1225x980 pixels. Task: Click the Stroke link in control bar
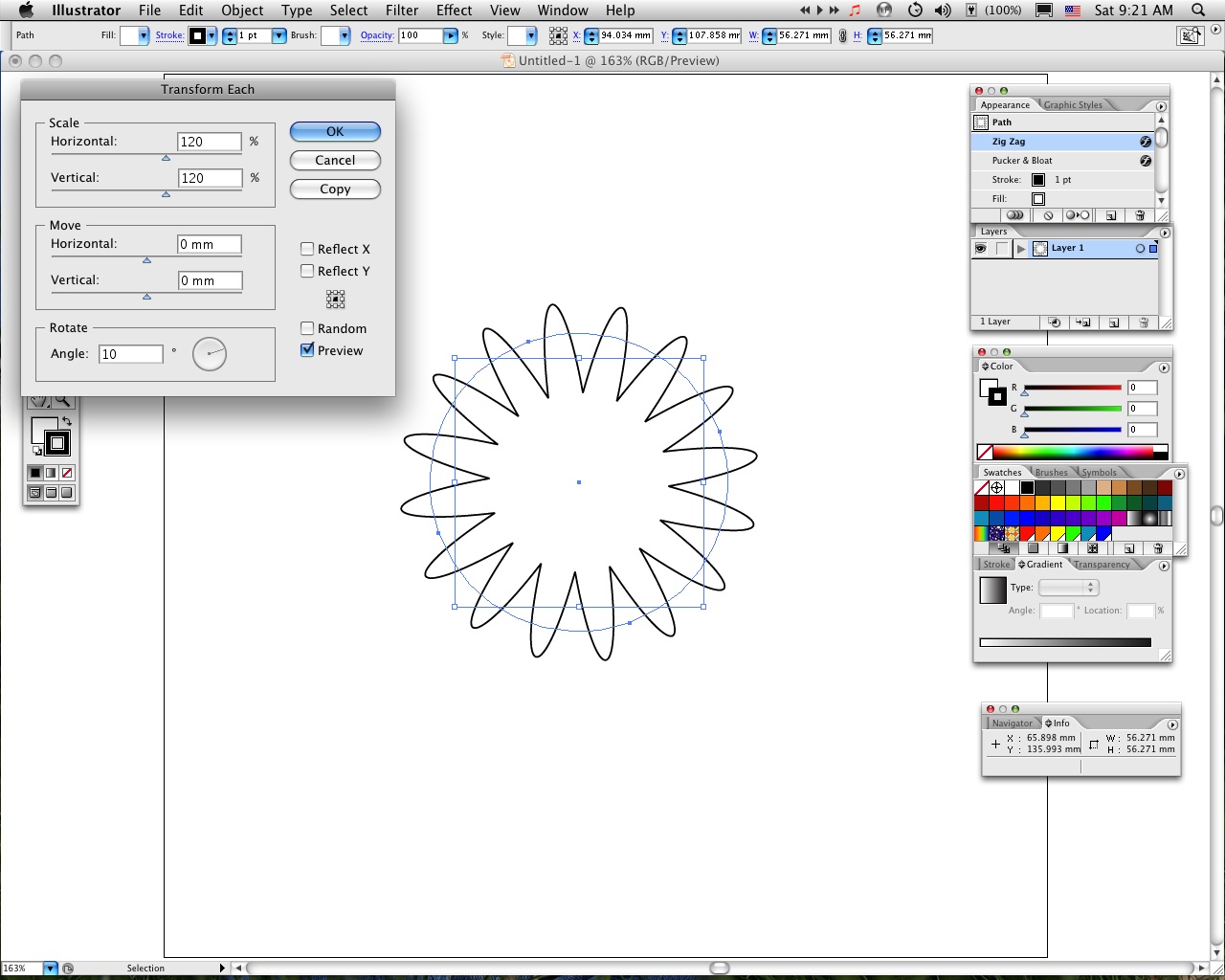click(x=169, y=35)
